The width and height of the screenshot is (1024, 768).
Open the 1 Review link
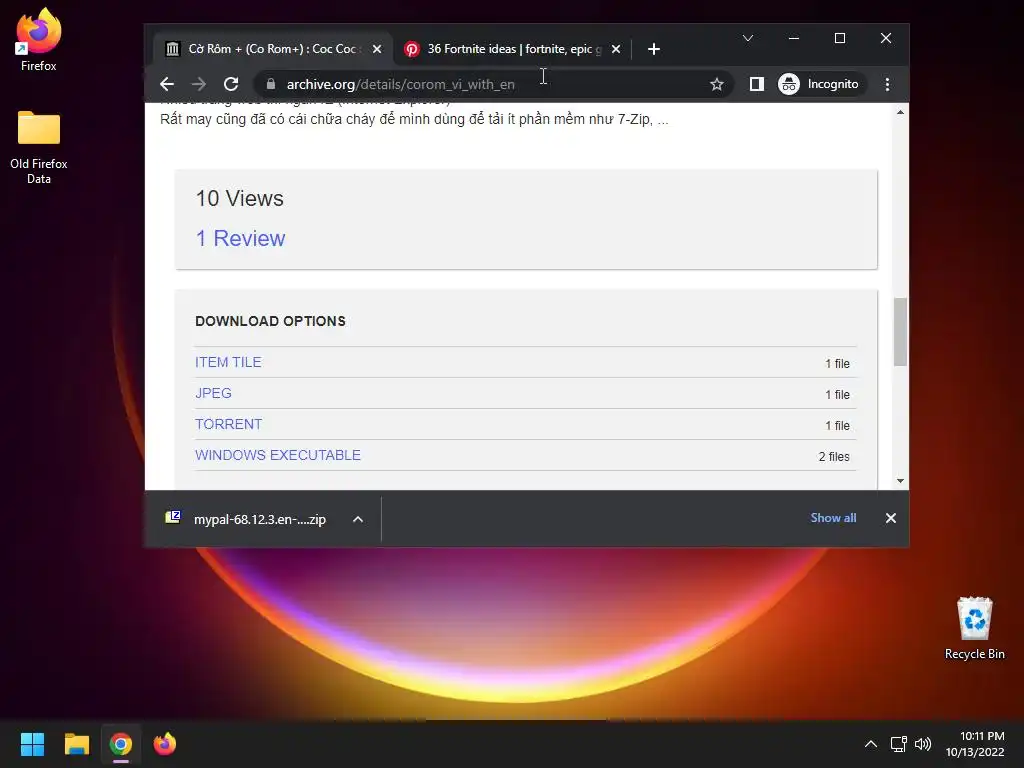[240, 238]
